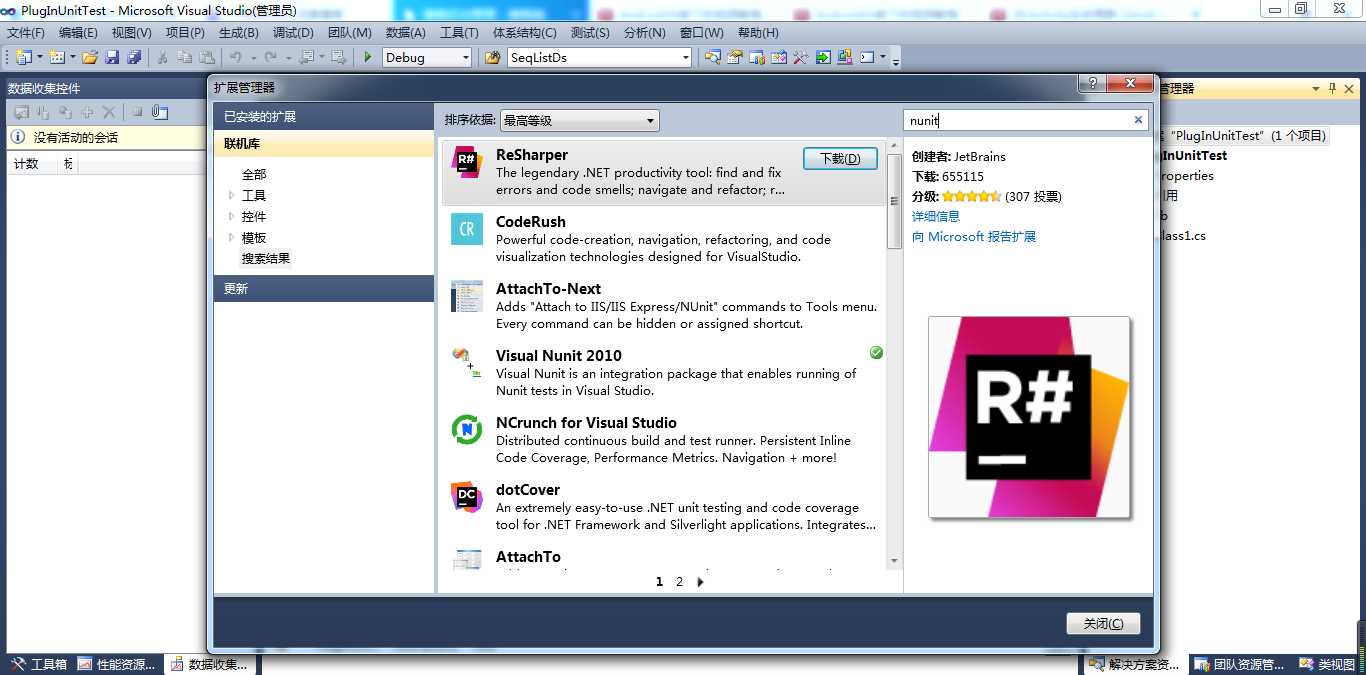
Task: Click the crossed tools toolbar icon
Action: pyautogui.click(x=801, y=57)
